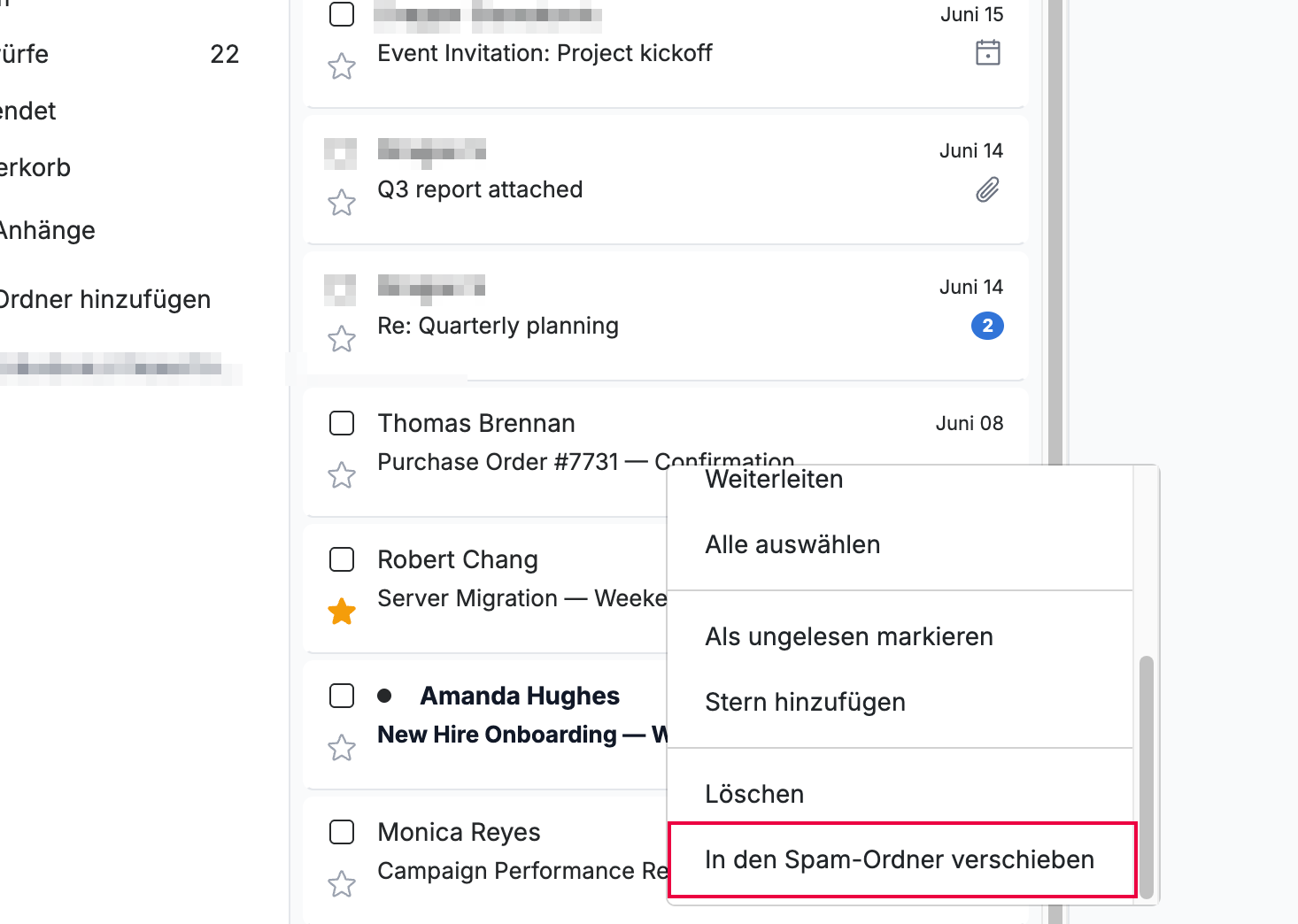Screen dimensions: 1298x924
Task: Click the Juni 08 date label
Action: point(970,423)
